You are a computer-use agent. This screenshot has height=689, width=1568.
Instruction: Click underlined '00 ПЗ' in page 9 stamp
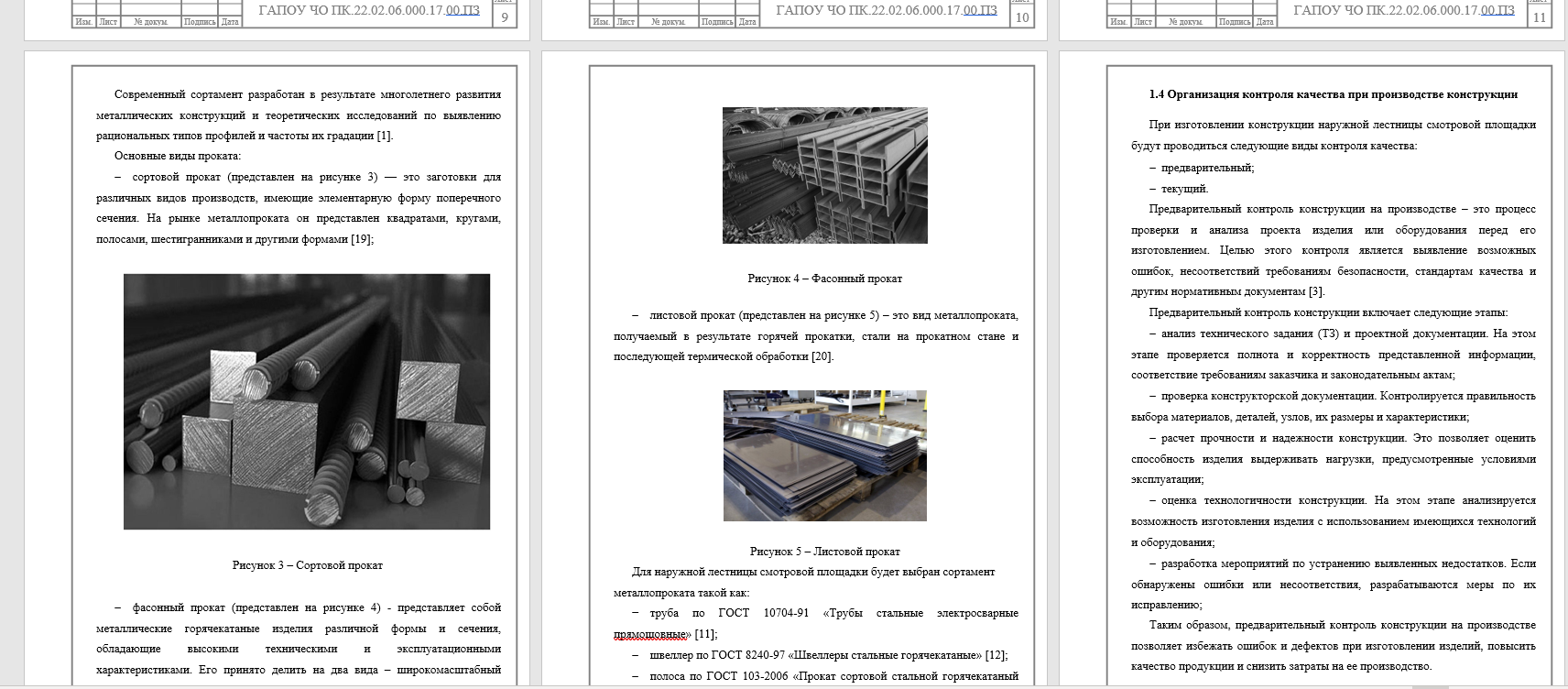pos(463,11)
